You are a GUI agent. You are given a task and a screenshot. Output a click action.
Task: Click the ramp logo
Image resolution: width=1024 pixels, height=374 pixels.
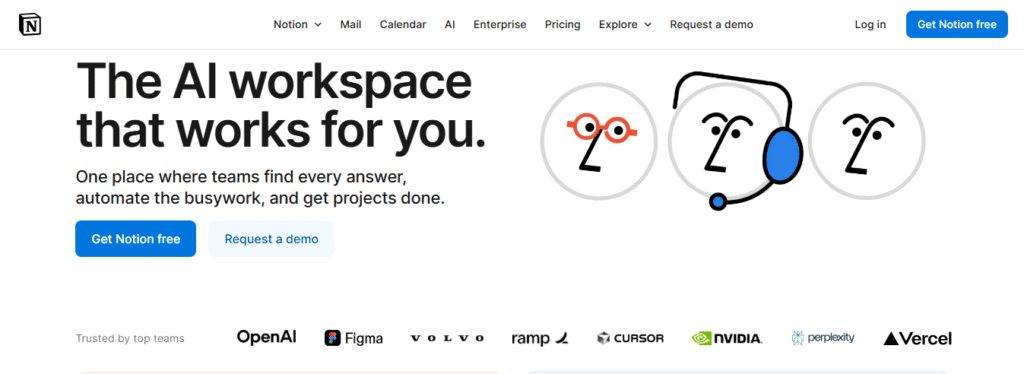pos(540,338)
